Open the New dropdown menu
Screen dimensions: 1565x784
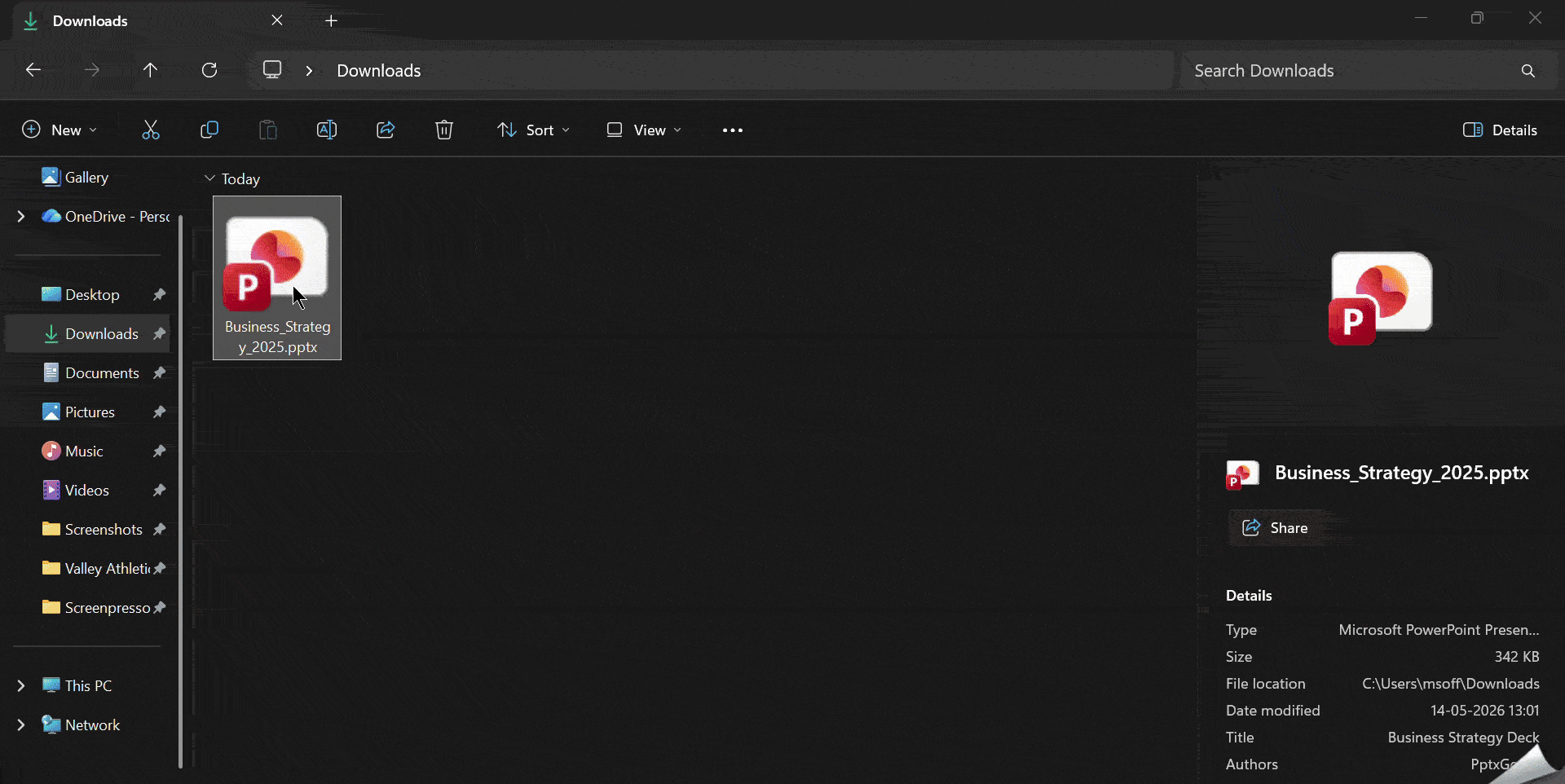click(x=60, y=130)
